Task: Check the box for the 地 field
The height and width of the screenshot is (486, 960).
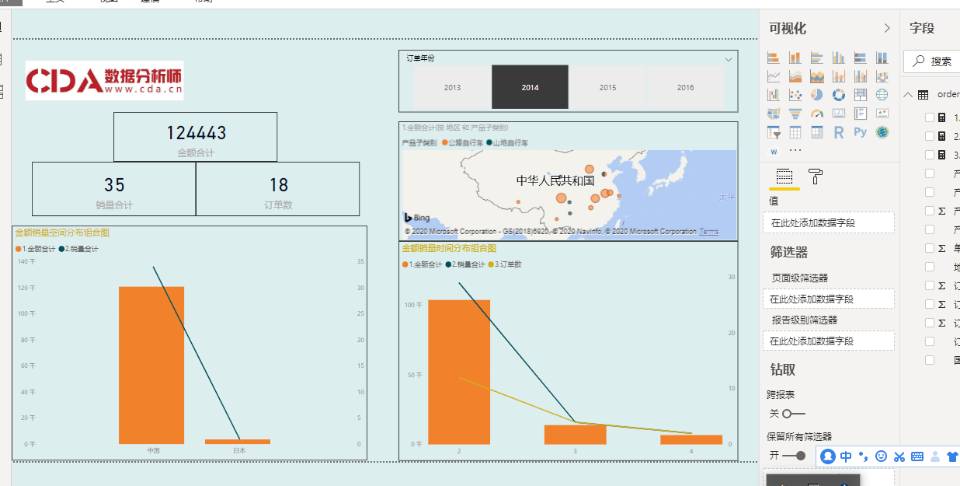Action: tap(929, 267)
